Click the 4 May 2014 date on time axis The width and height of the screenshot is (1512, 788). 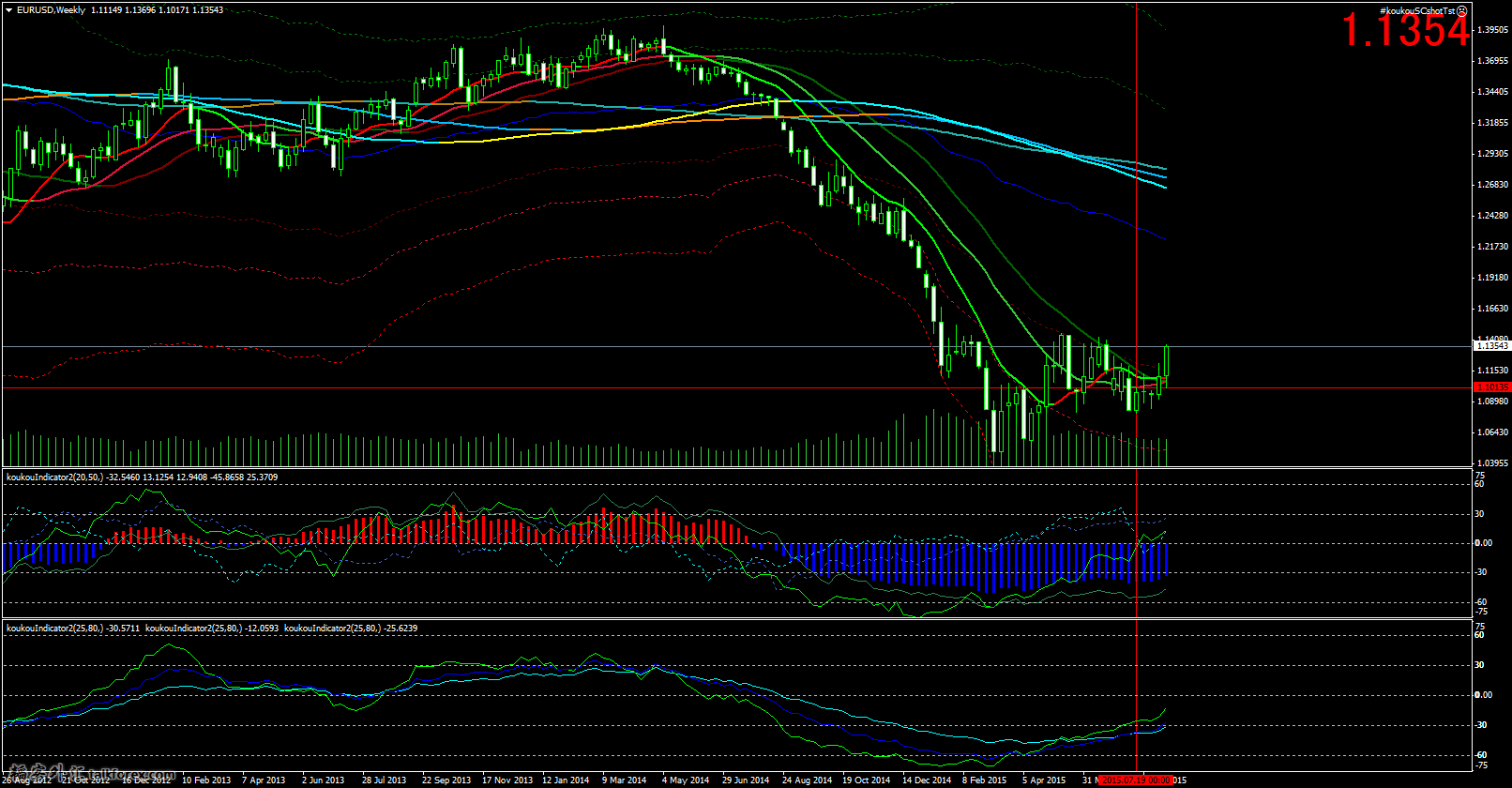685,780
